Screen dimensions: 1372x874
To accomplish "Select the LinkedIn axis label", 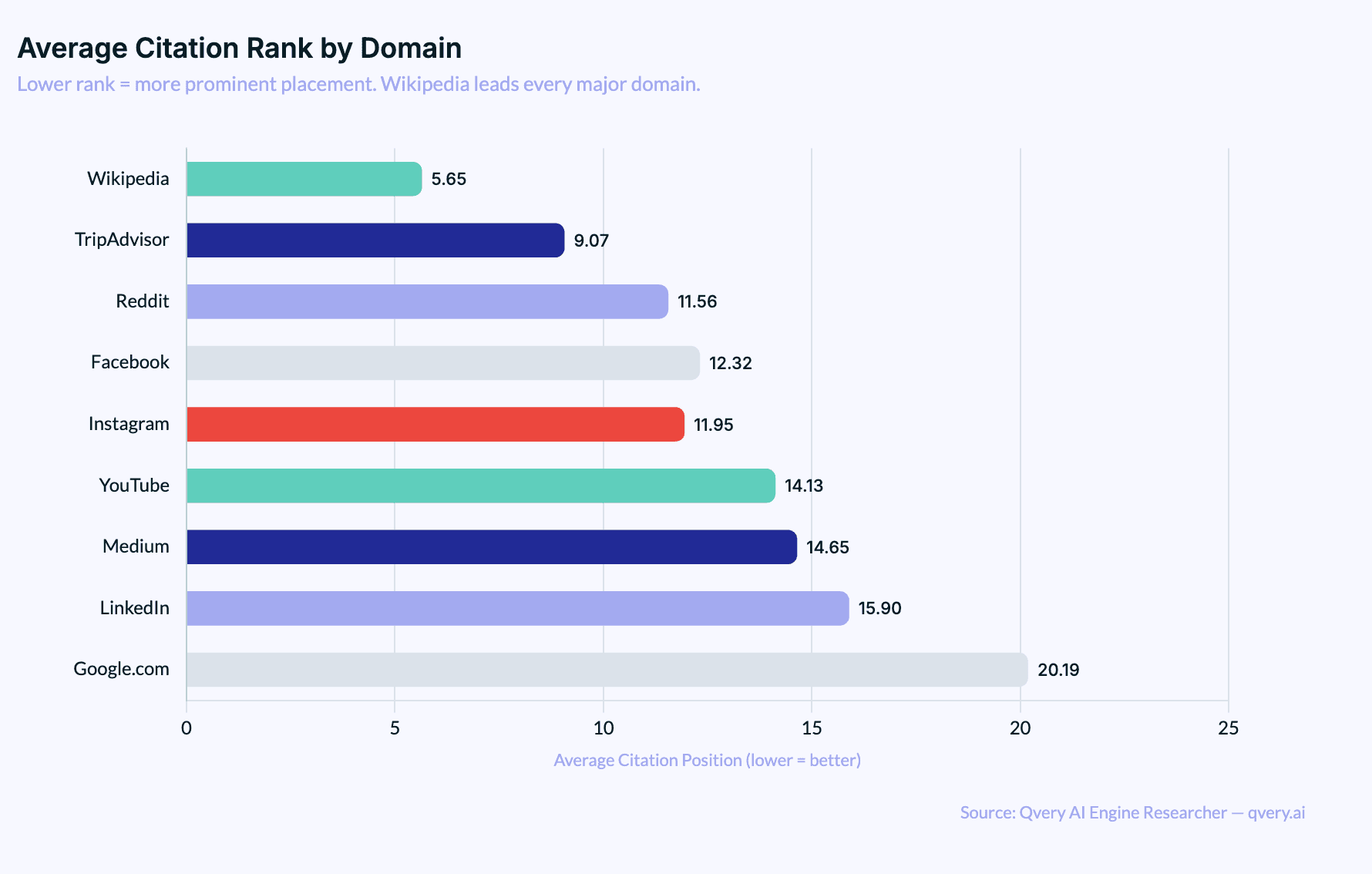I will click(135, 608).
